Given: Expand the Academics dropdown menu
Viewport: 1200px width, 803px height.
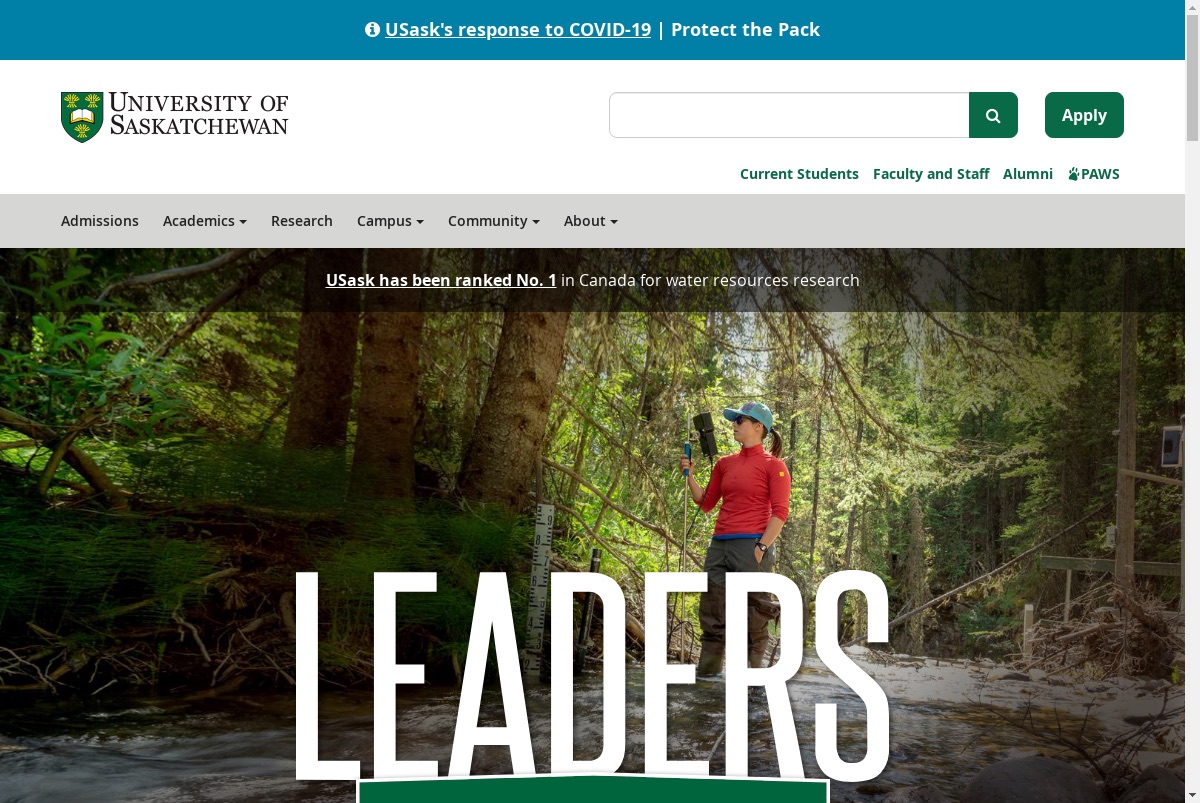Looking at the screenshot, I should point(205,221).
